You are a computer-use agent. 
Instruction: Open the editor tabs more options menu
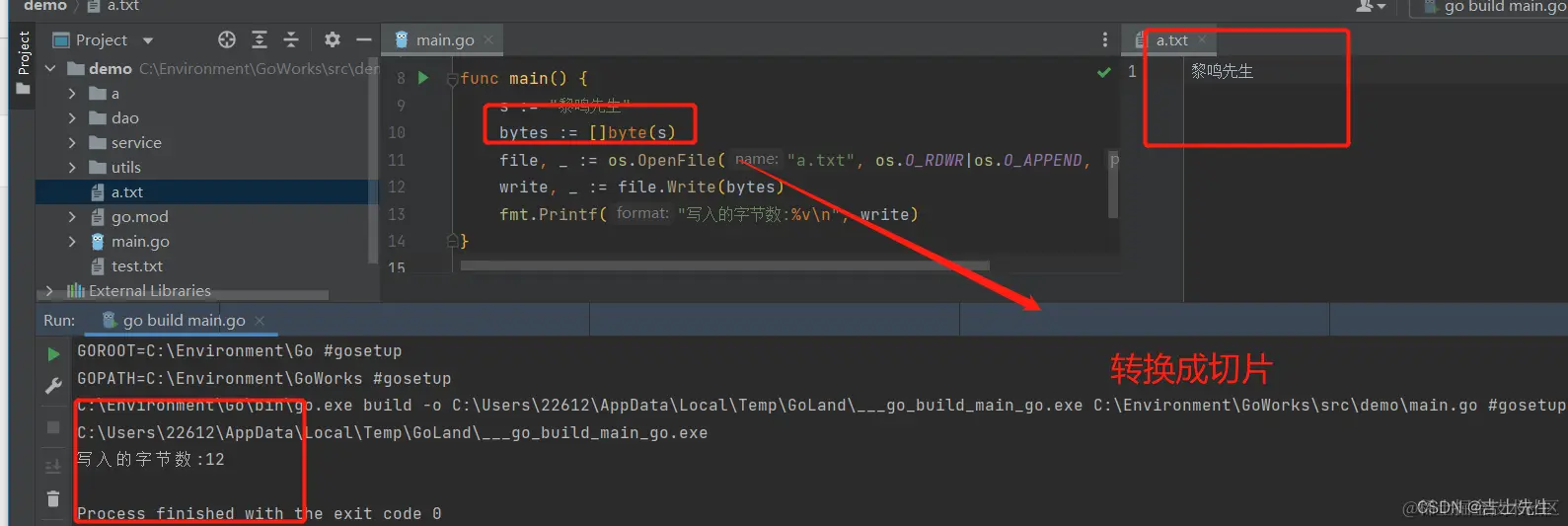click(1104, 39)
